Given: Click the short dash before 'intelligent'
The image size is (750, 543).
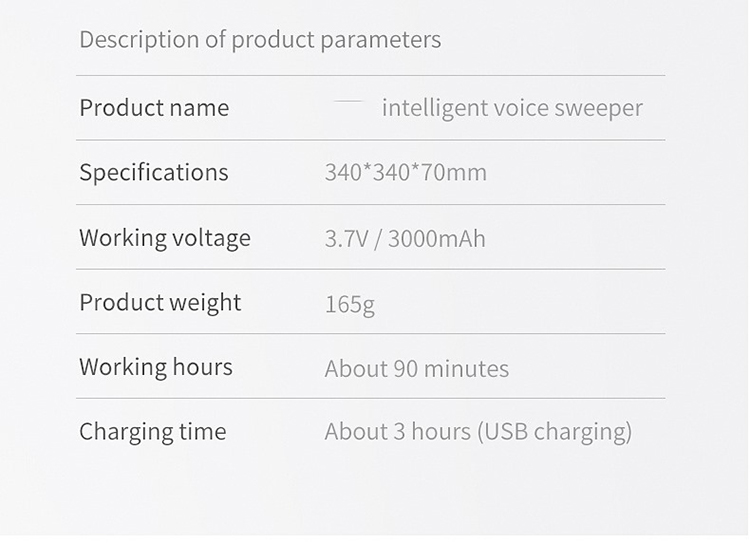Looking at the screenshot, I should click(x=348, y=101).
